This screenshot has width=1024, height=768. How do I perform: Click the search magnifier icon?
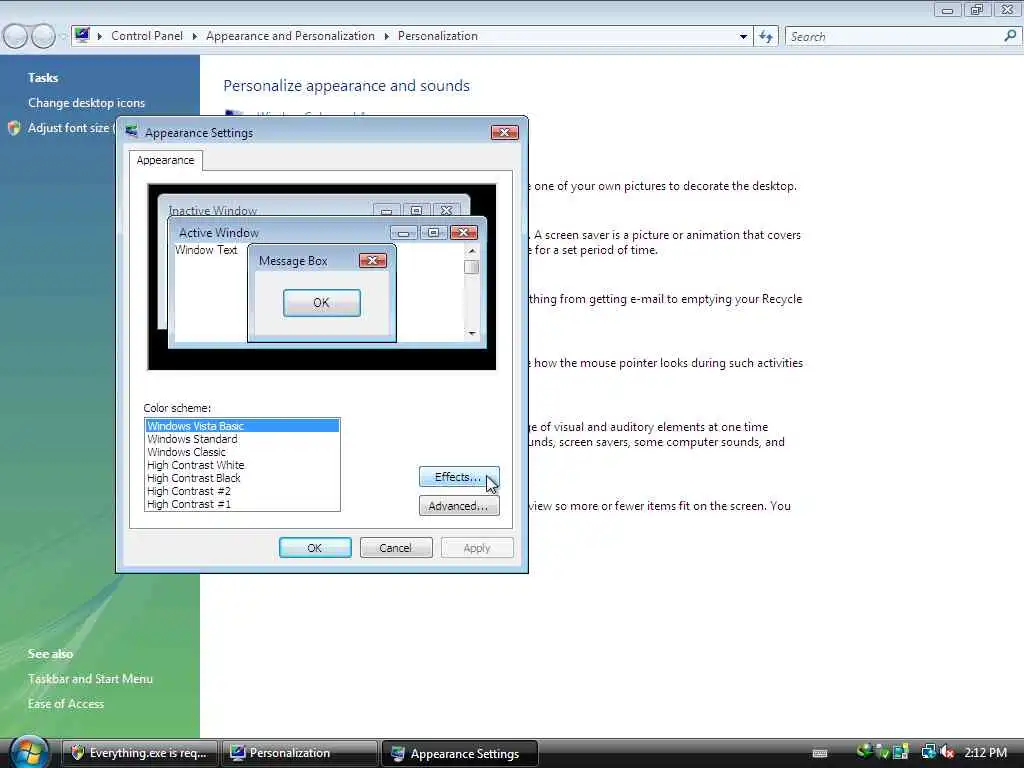1010,36
